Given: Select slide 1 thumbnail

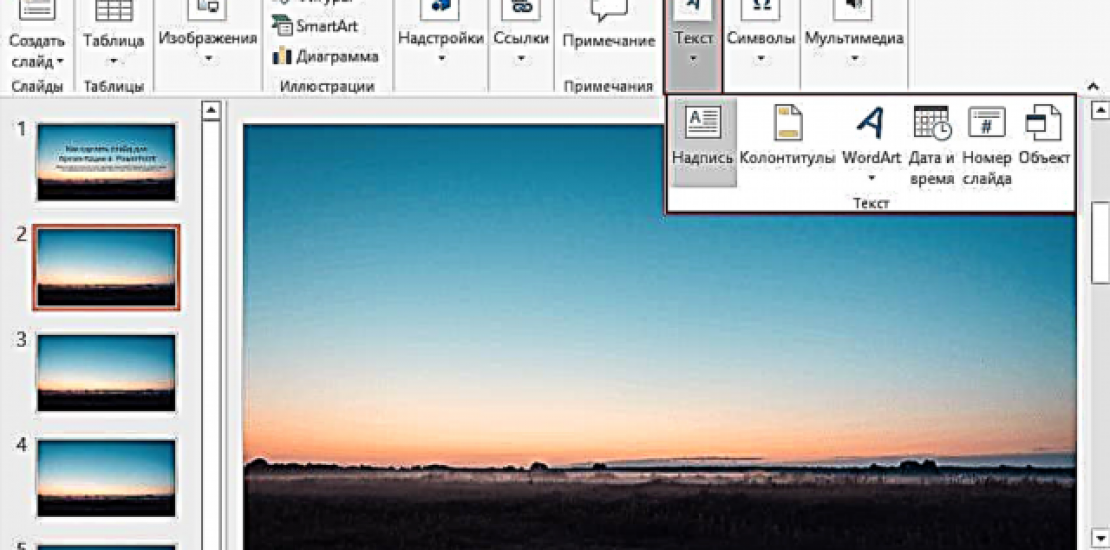Looking at the screenshot, I should [106, 162].
